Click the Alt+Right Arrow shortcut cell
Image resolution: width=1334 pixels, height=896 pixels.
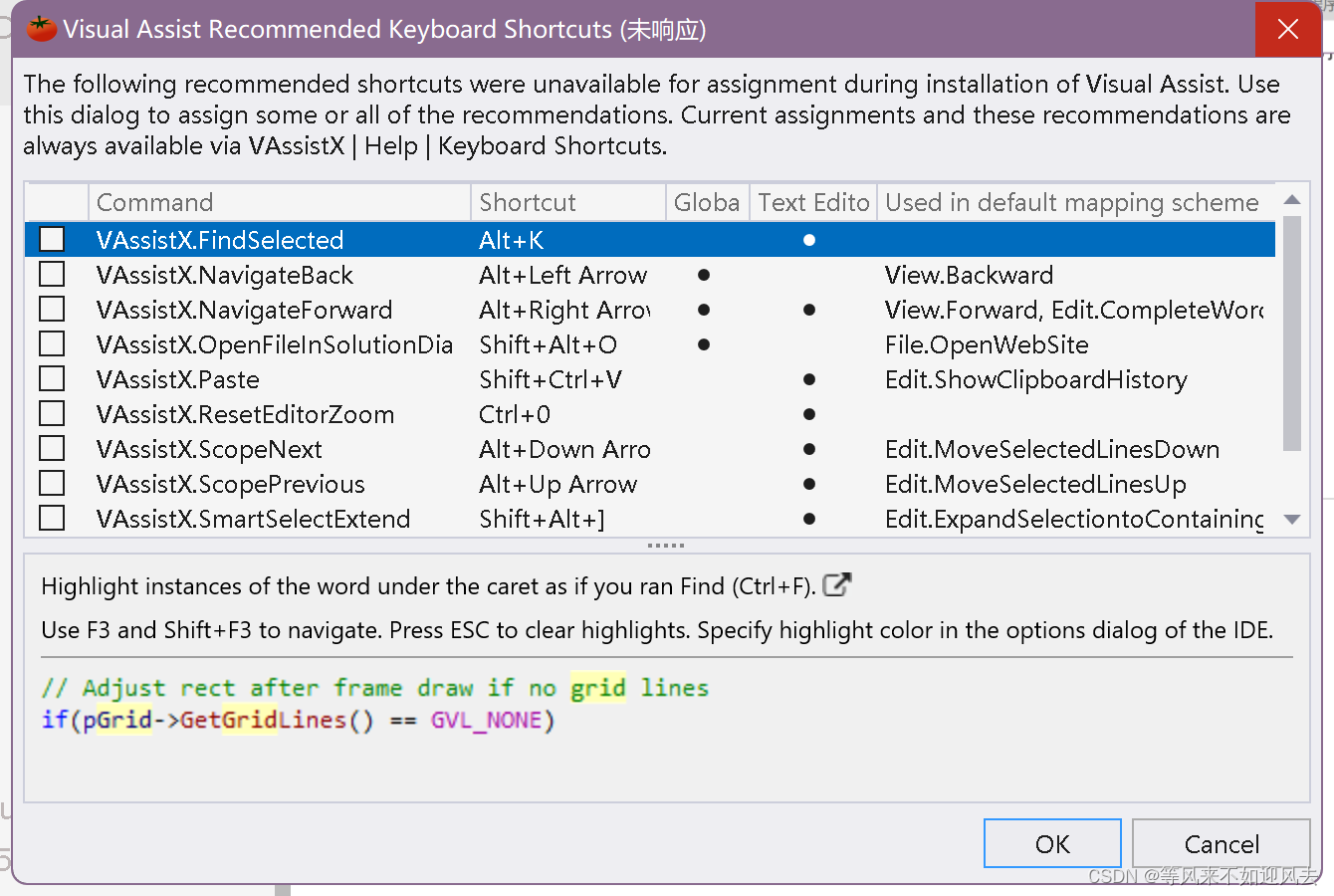[x=564, y=310]
